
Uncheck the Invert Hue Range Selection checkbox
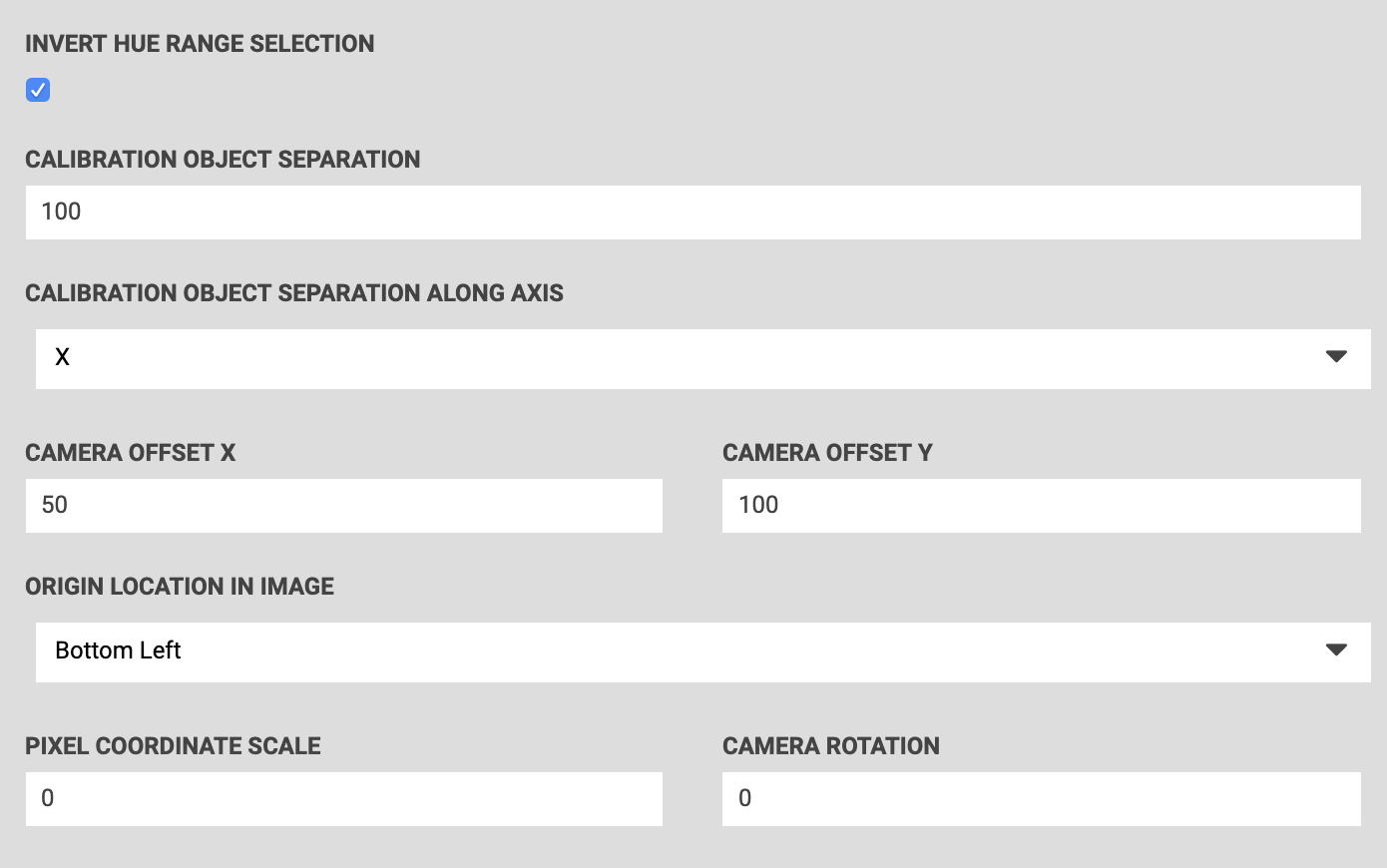point(38,90)
